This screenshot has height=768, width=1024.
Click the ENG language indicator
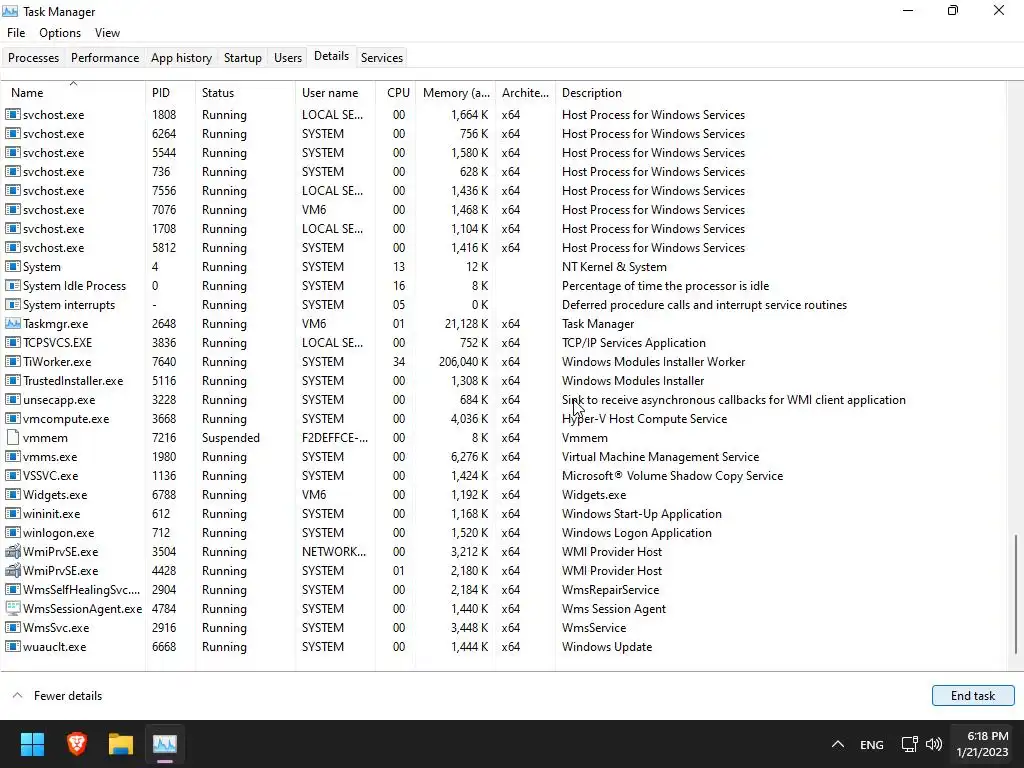point(872,744)
